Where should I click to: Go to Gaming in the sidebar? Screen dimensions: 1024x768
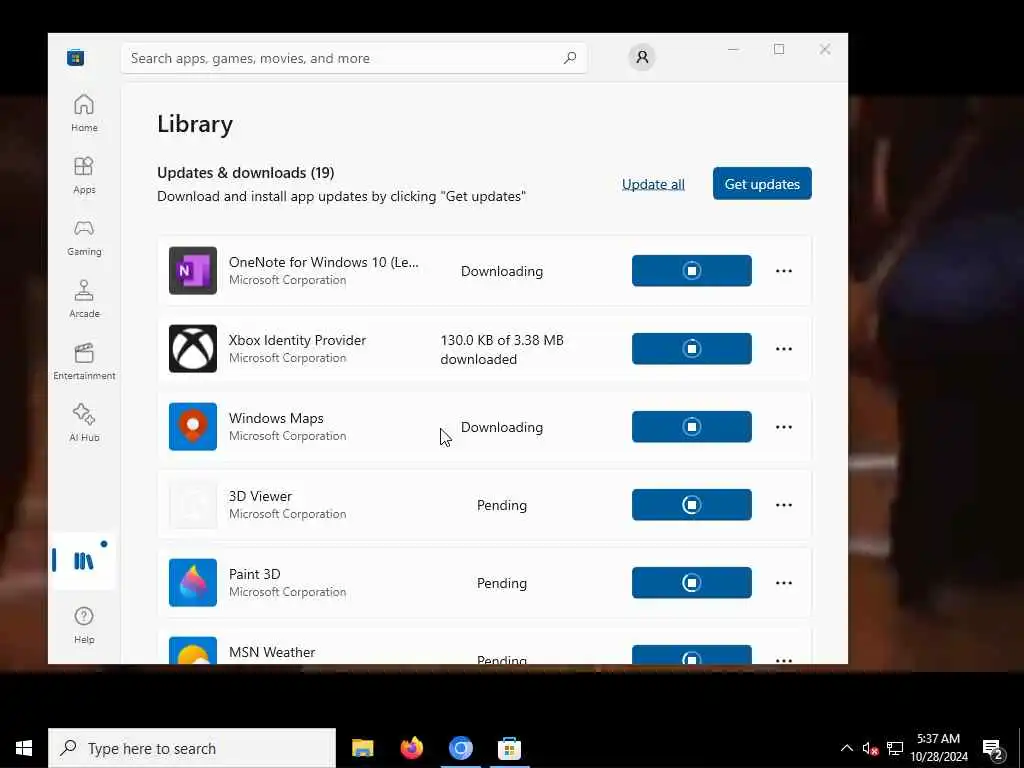[84, 237]
